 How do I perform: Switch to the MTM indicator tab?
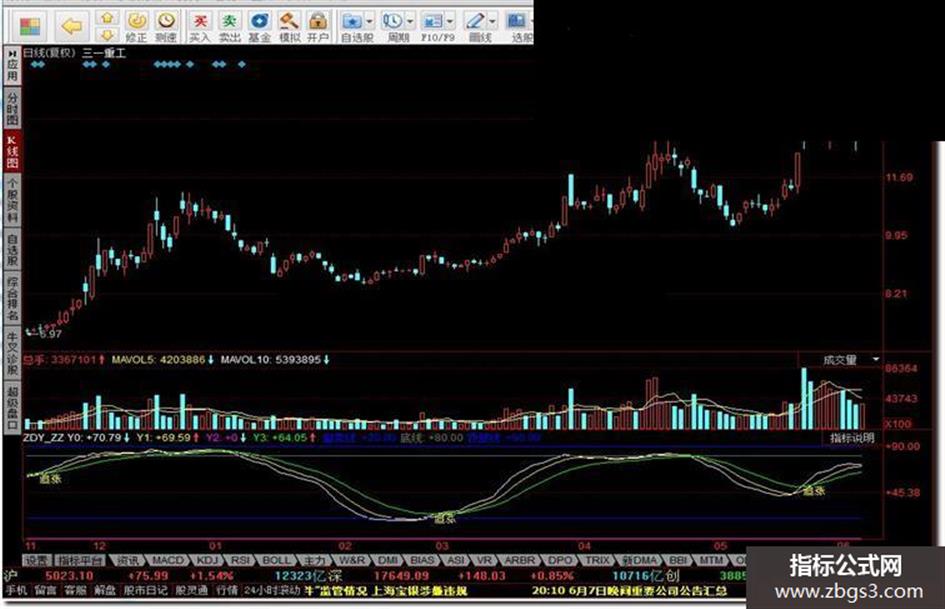(711, 561)
